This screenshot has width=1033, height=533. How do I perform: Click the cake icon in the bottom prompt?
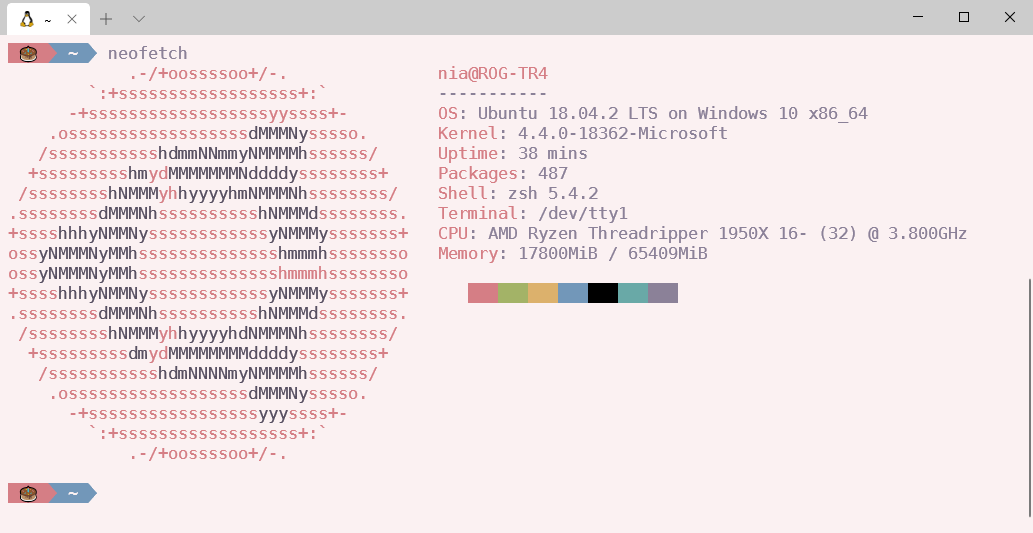tap(28, 493)
